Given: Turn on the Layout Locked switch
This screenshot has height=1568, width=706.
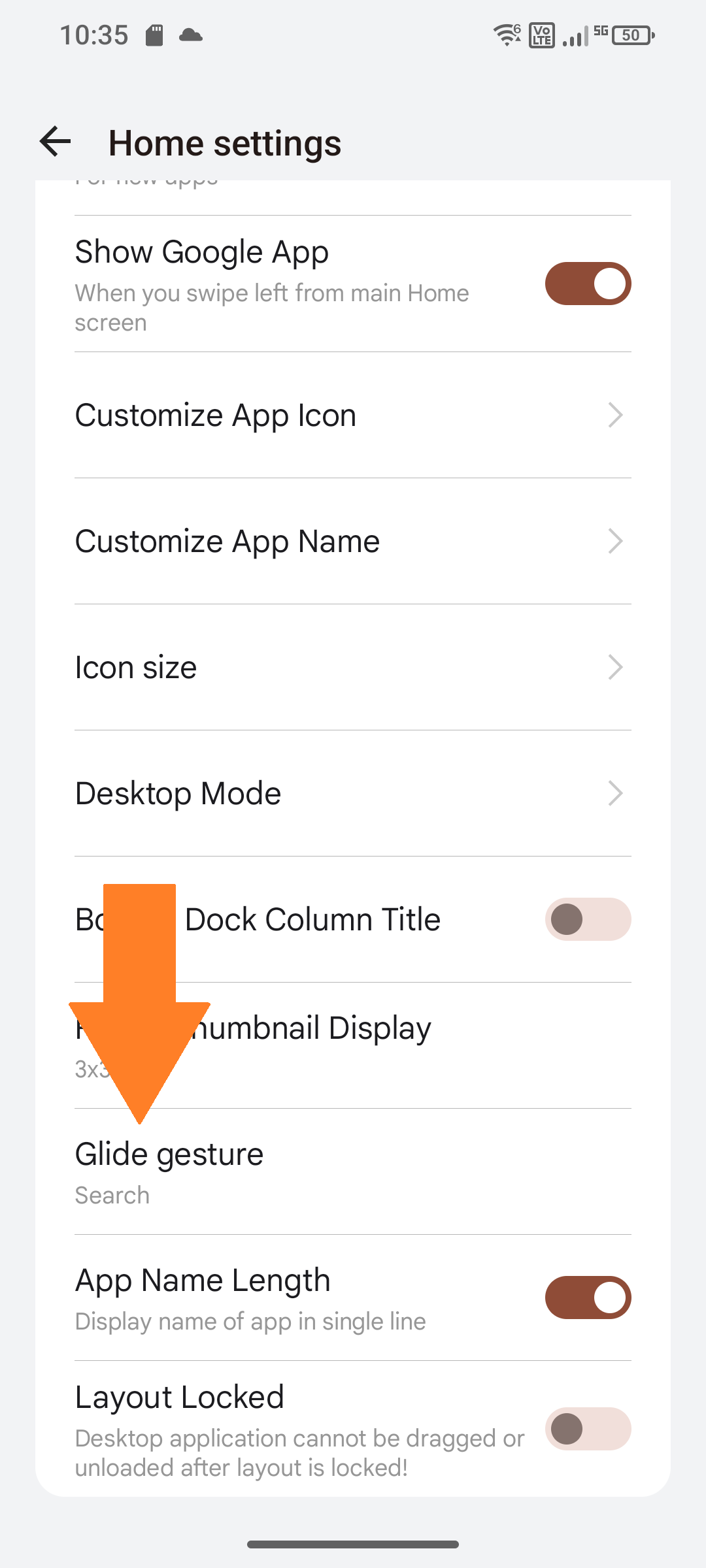Looking at the screenshot, I should [x=587, y=1429].
